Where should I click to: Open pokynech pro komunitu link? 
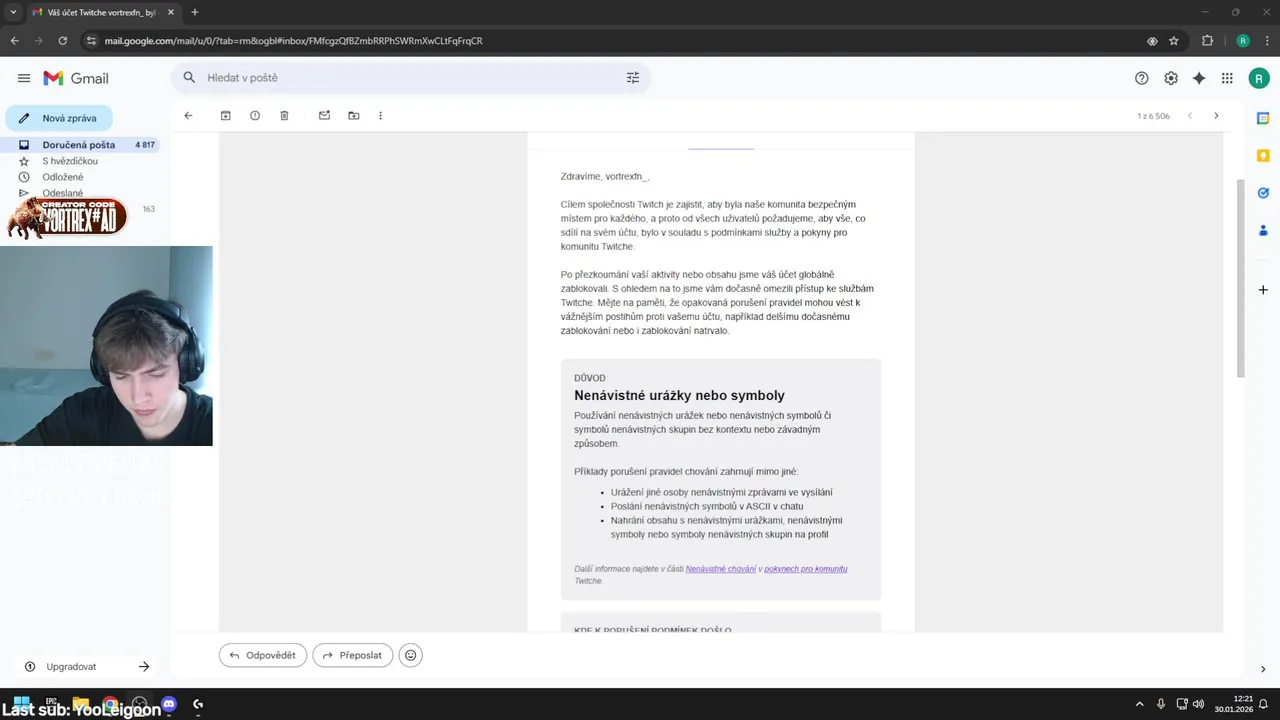click(x=806, y=569)
